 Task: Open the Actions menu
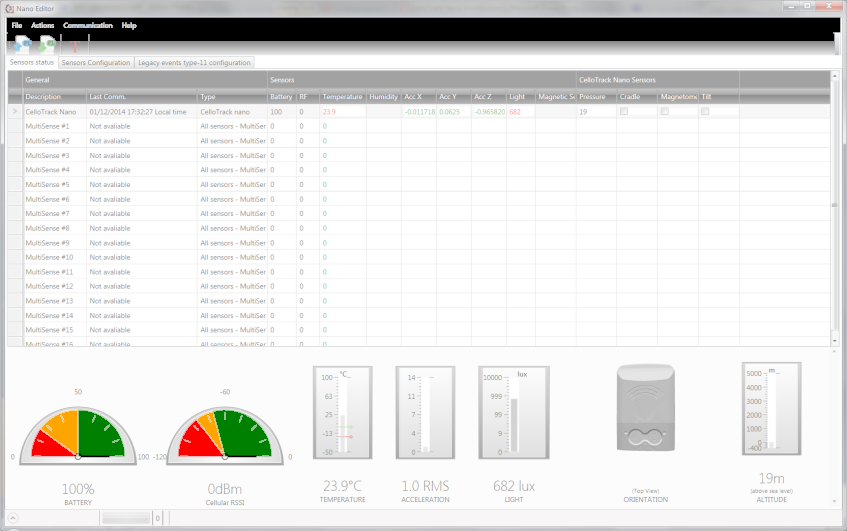tap(42, 25)
